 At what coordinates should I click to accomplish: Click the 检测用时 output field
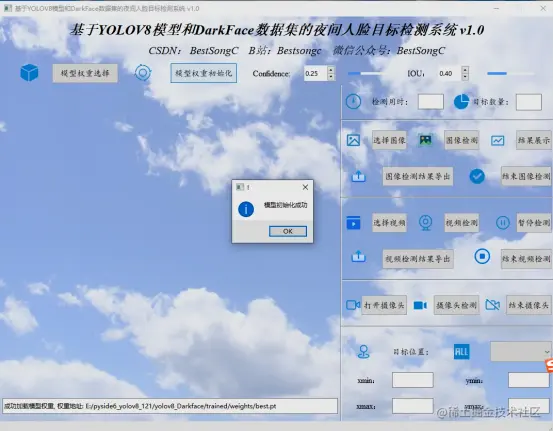[431, 102]
